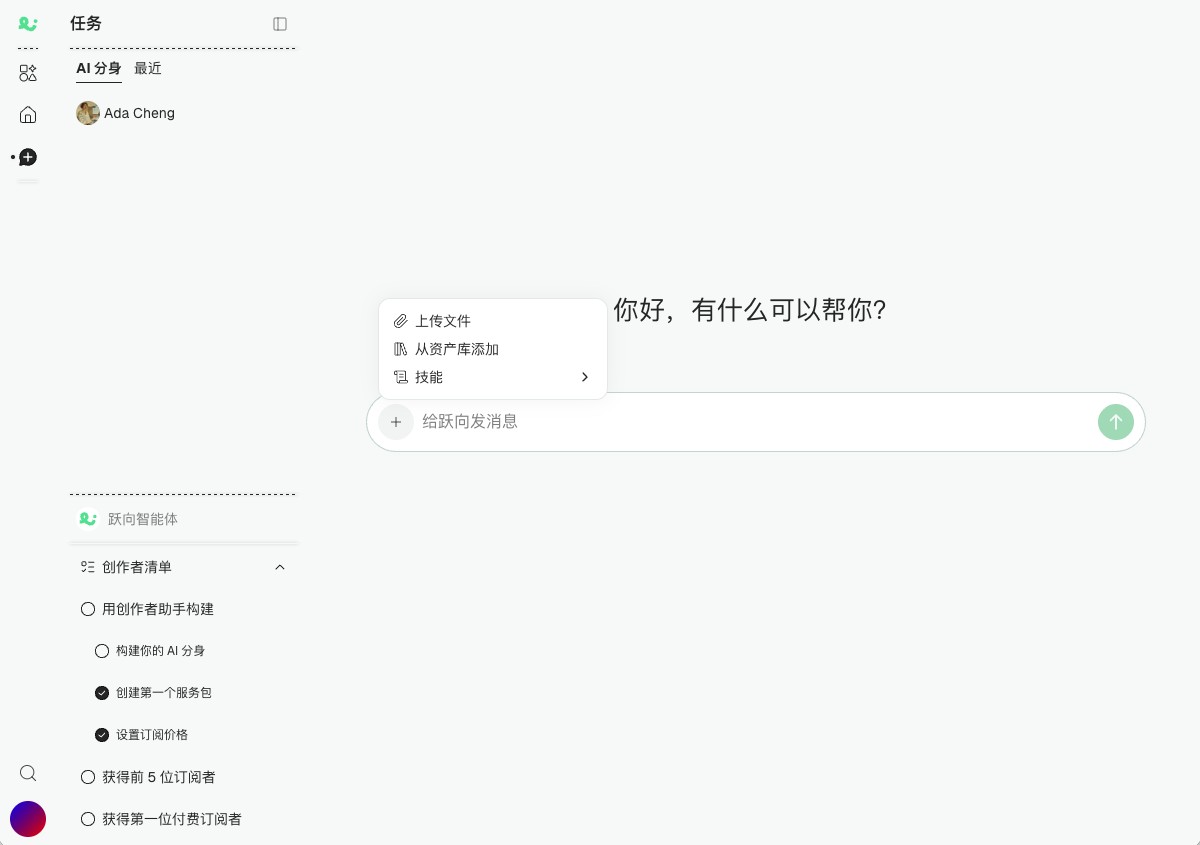
Task: Click the green send arrow button
Action: (x=1116, y=422)
